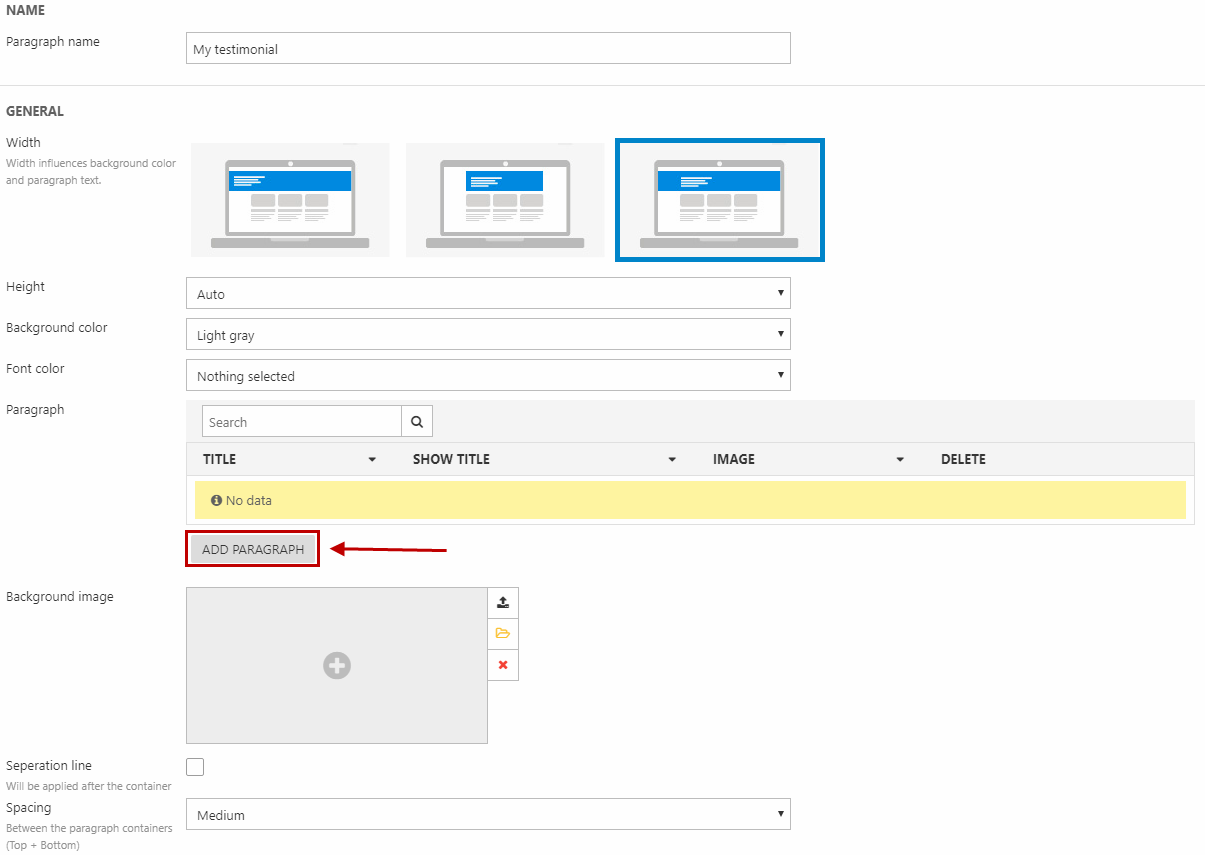Open the Font color dropdown

pyautogui.click(x=488, y=376)
